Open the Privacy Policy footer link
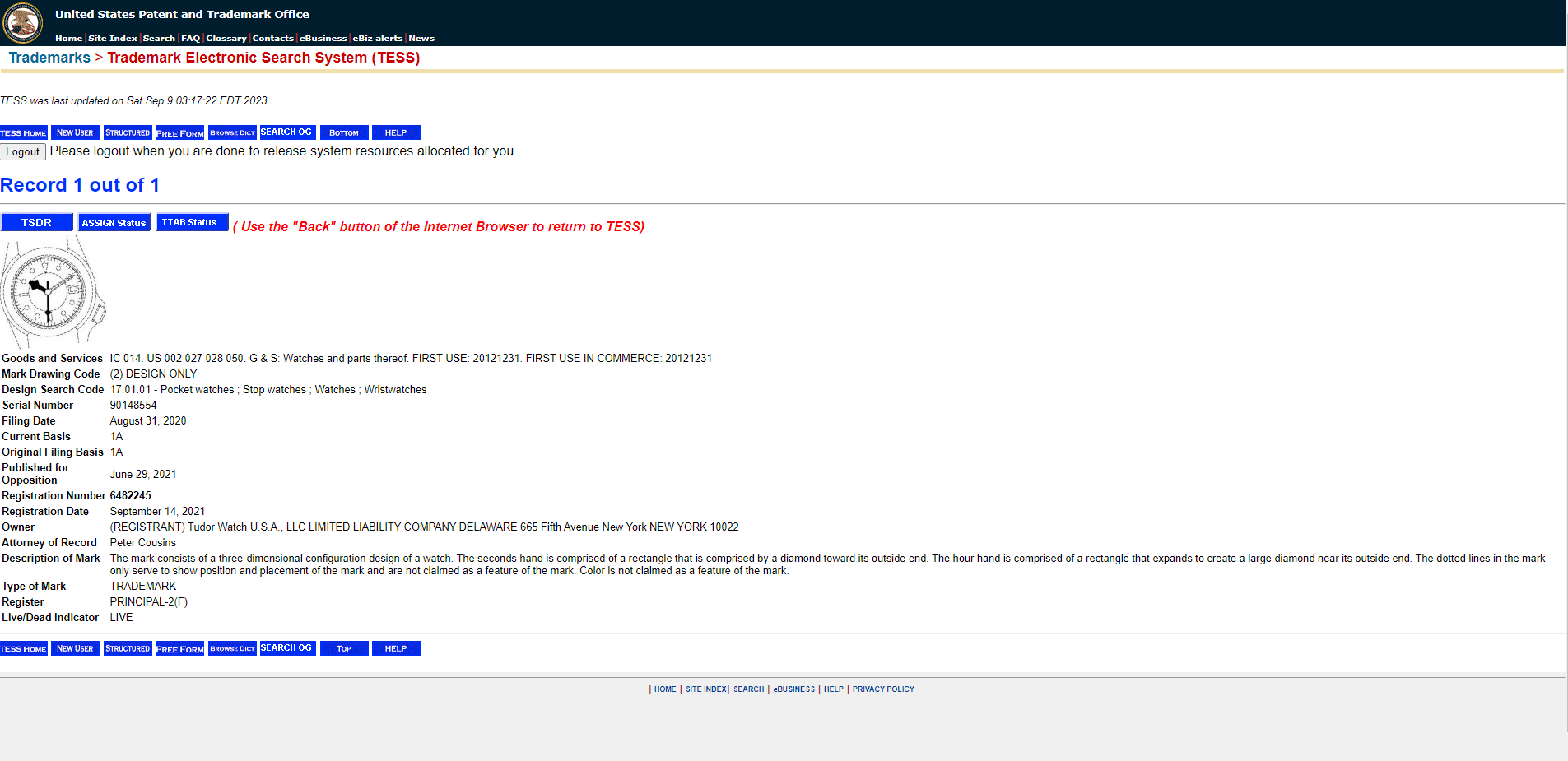 tap(883, 689)
